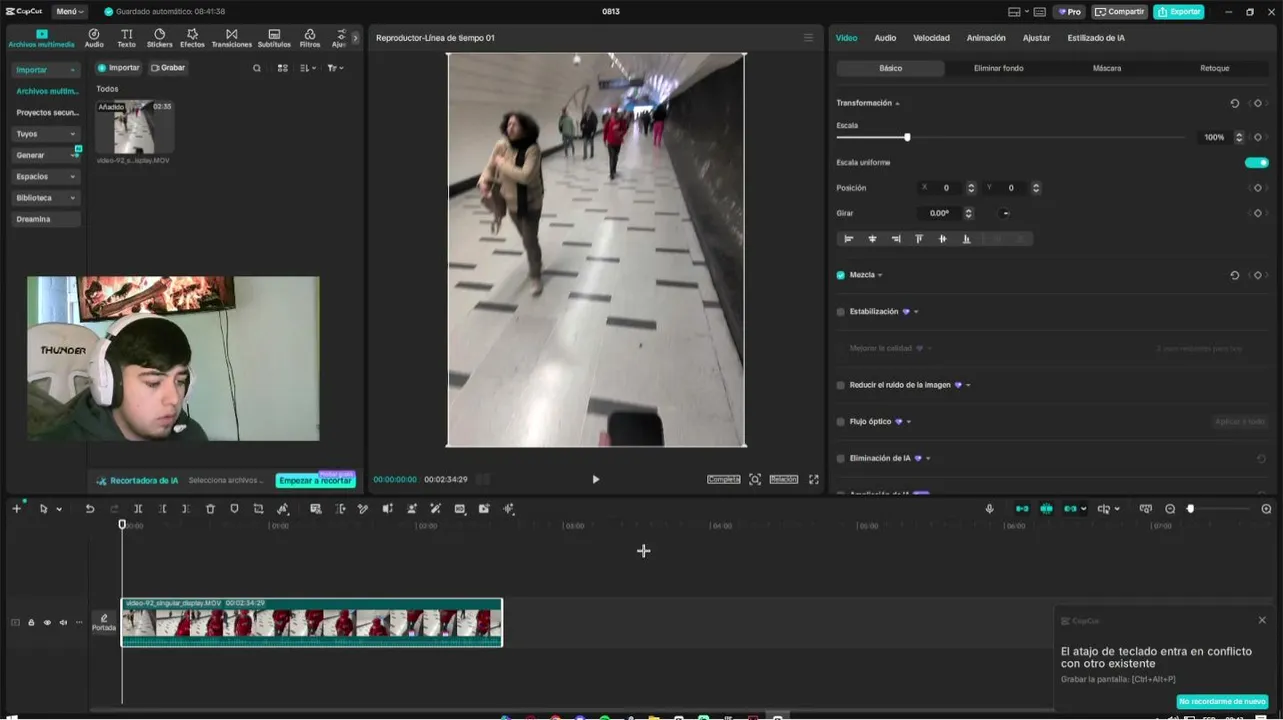Open the Texto tool panel
The height and width of the screenshot is (720, 1283).
pos(126,38)
